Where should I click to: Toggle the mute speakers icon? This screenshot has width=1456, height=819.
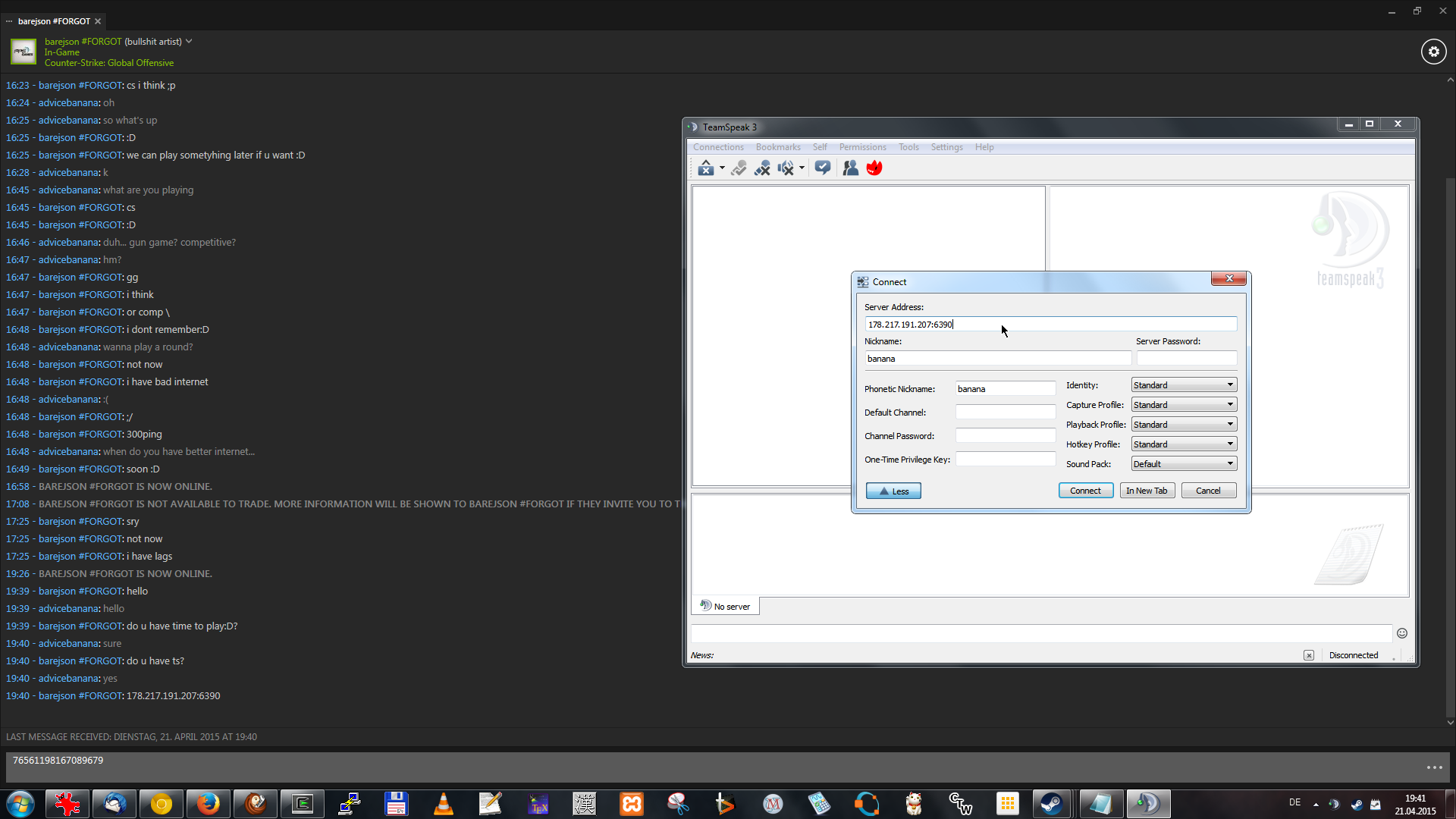point(786,168)
